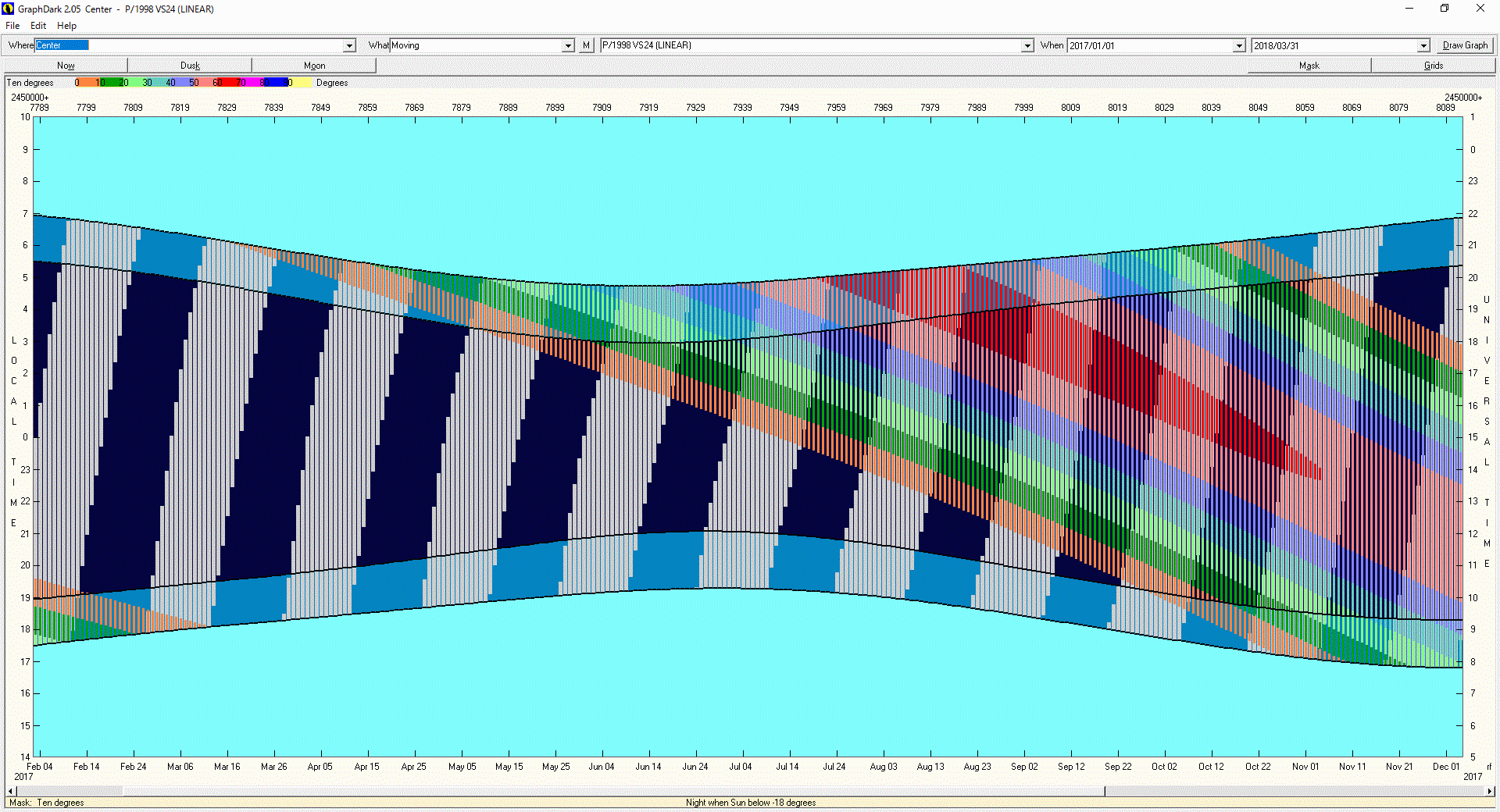1500x812 pixels.
Task: Click the 'Feb 04' date label on bottom axis
Action: (x=39, y=767)
